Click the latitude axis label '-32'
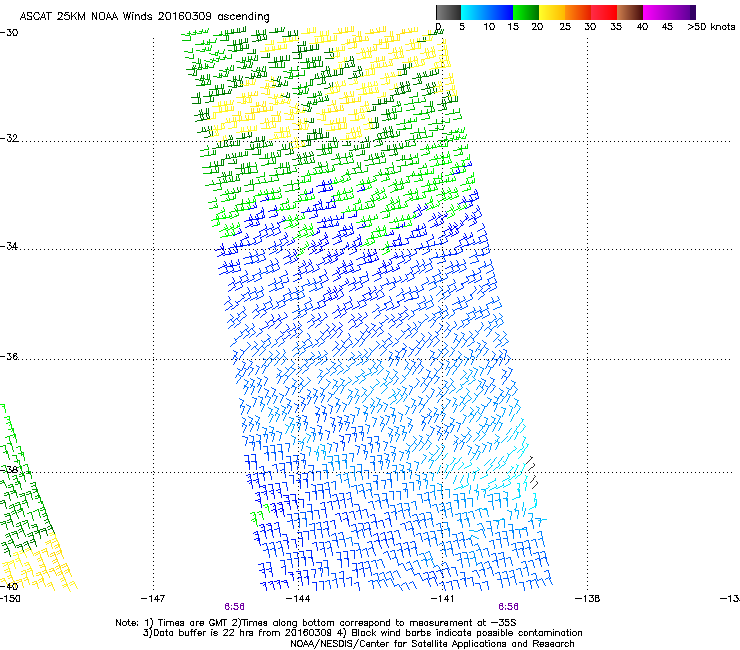 [x=9, y=138]
